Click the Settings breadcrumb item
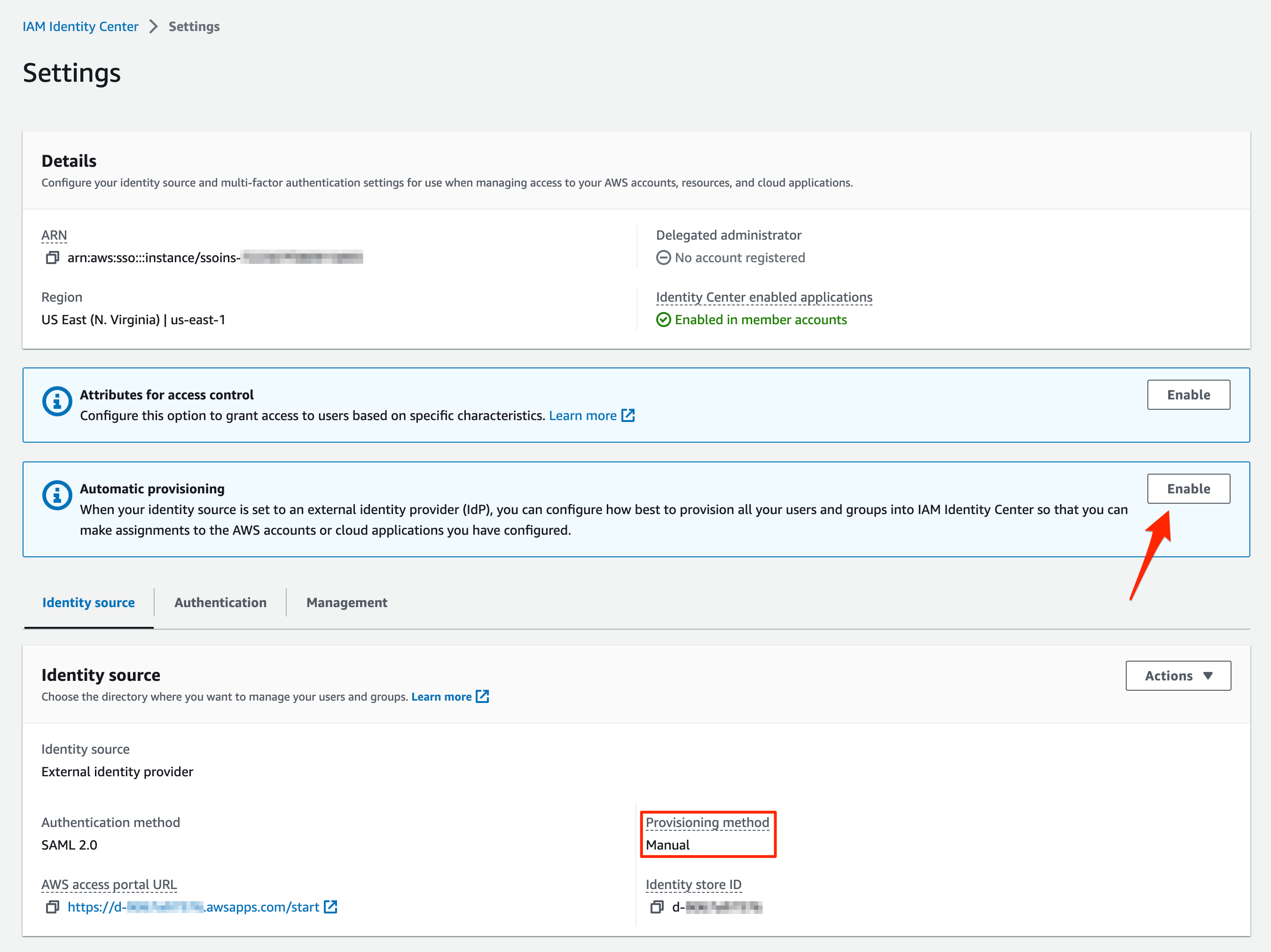This screenshot has width=1271, height=952. coord(194,26)
